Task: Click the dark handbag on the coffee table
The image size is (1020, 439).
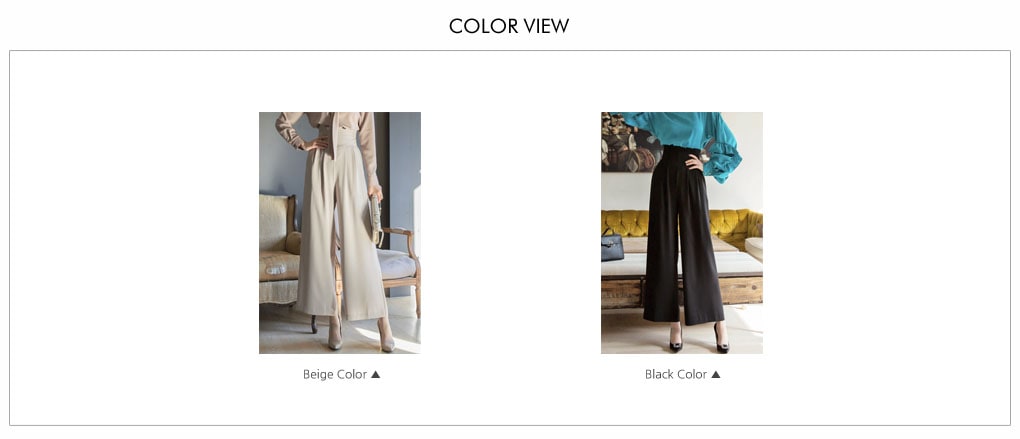Action: (x=611, y=247)
